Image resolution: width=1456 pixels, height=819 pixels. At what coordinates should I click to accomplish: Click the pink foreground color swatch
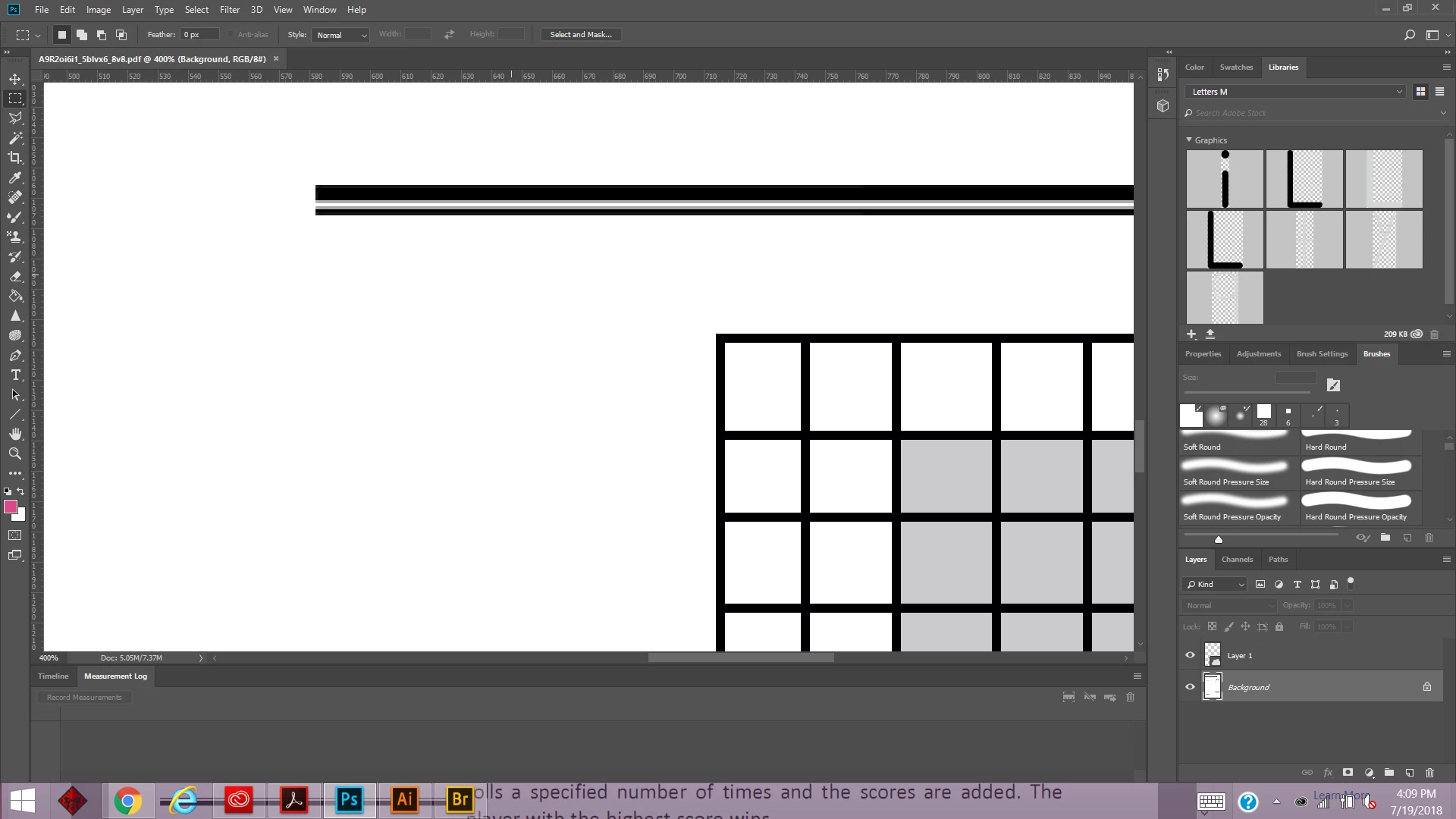click(x=10, y=507)
